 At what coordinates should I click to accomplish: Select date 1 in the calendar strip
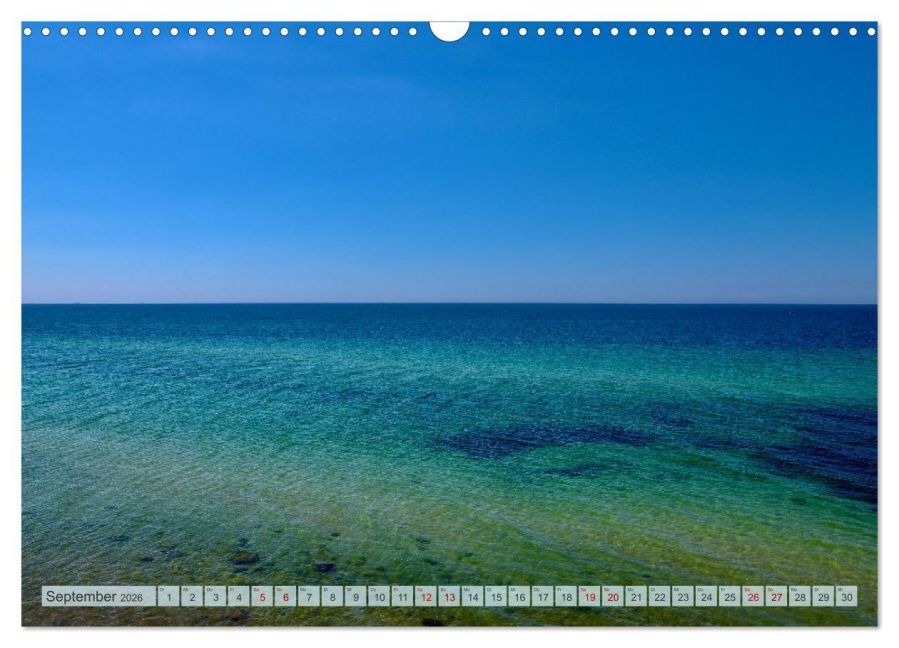(x=168, y=596)
